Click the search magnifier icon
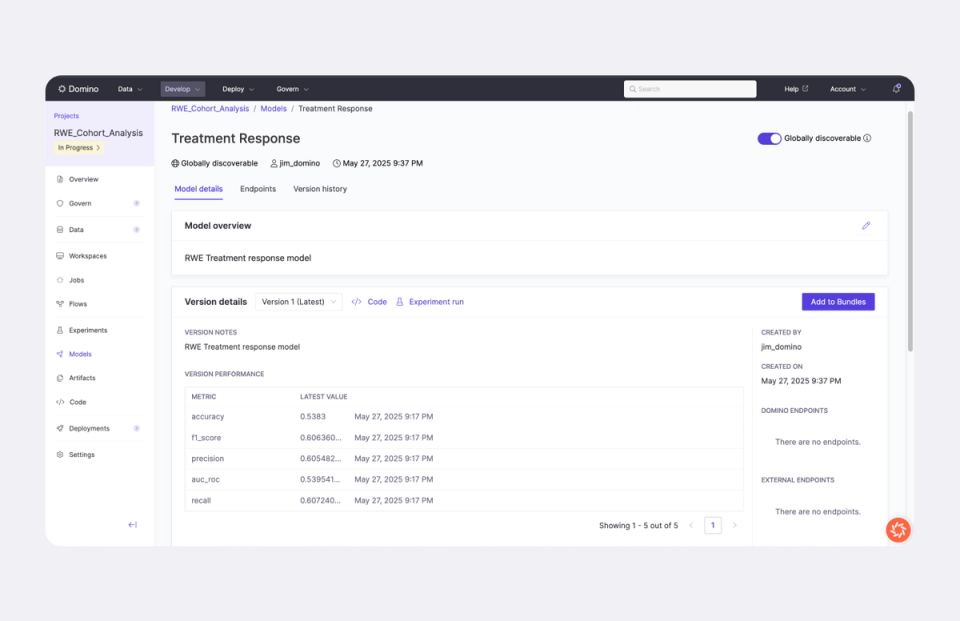Screen dimensions: 960x621 (632, 89)
